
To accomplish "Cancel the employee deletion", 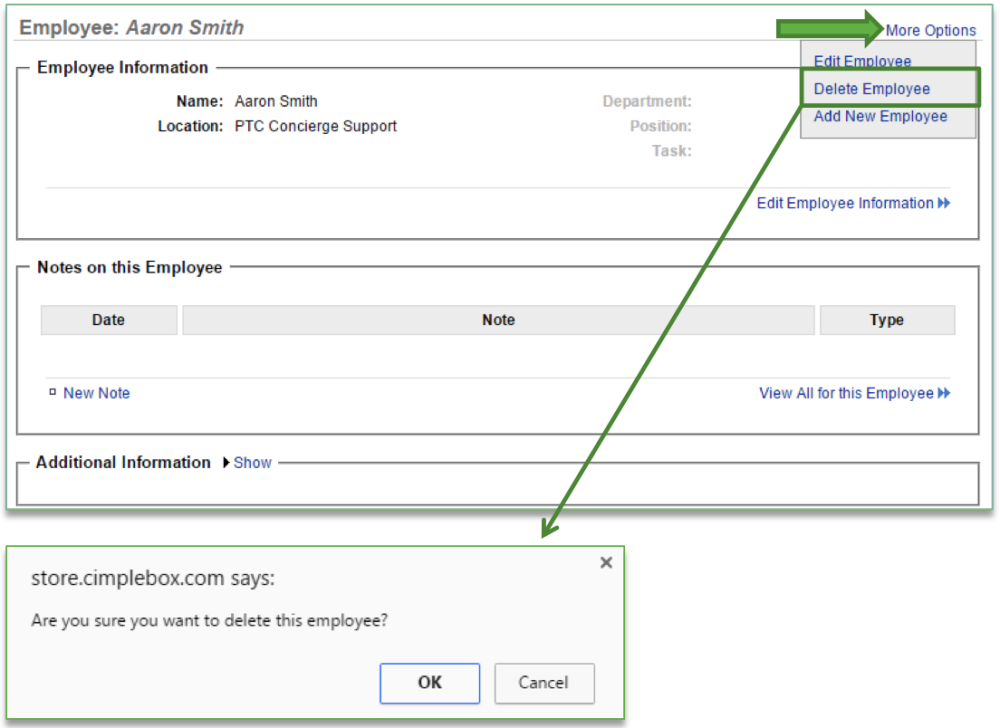I will tap(544, 683).
